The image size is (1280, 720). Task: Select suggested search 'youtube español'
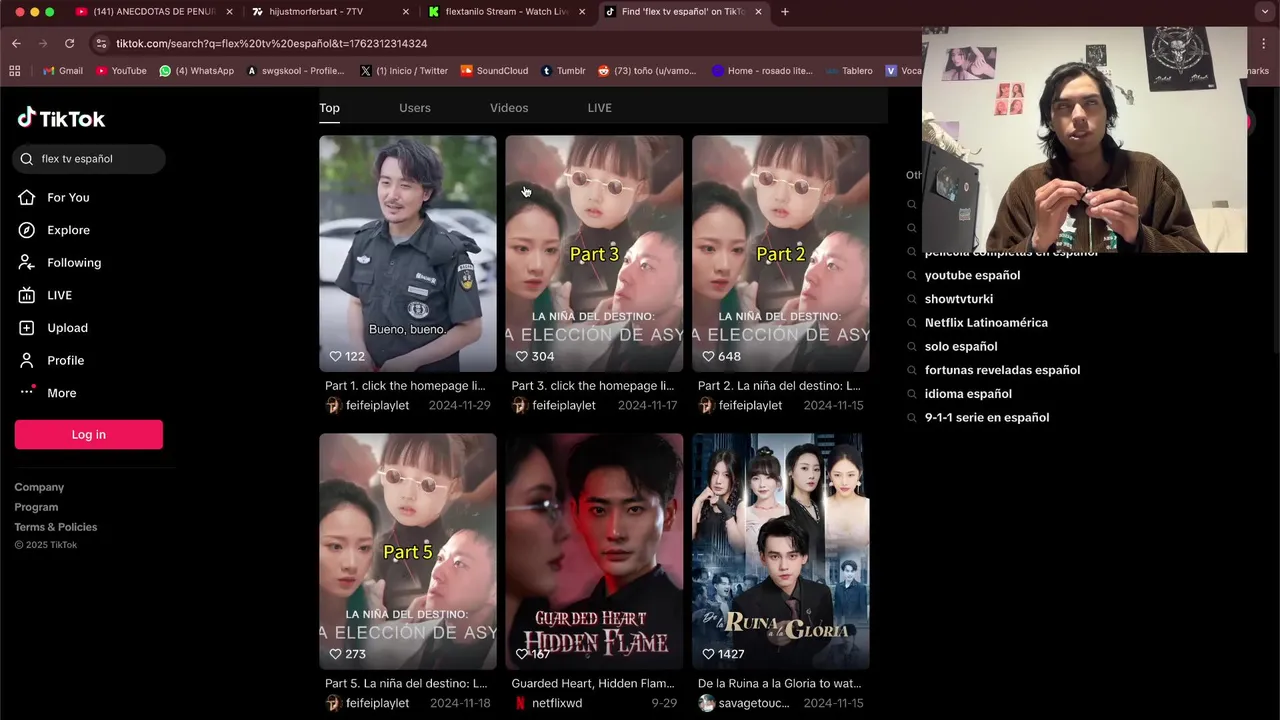point(972,275)
